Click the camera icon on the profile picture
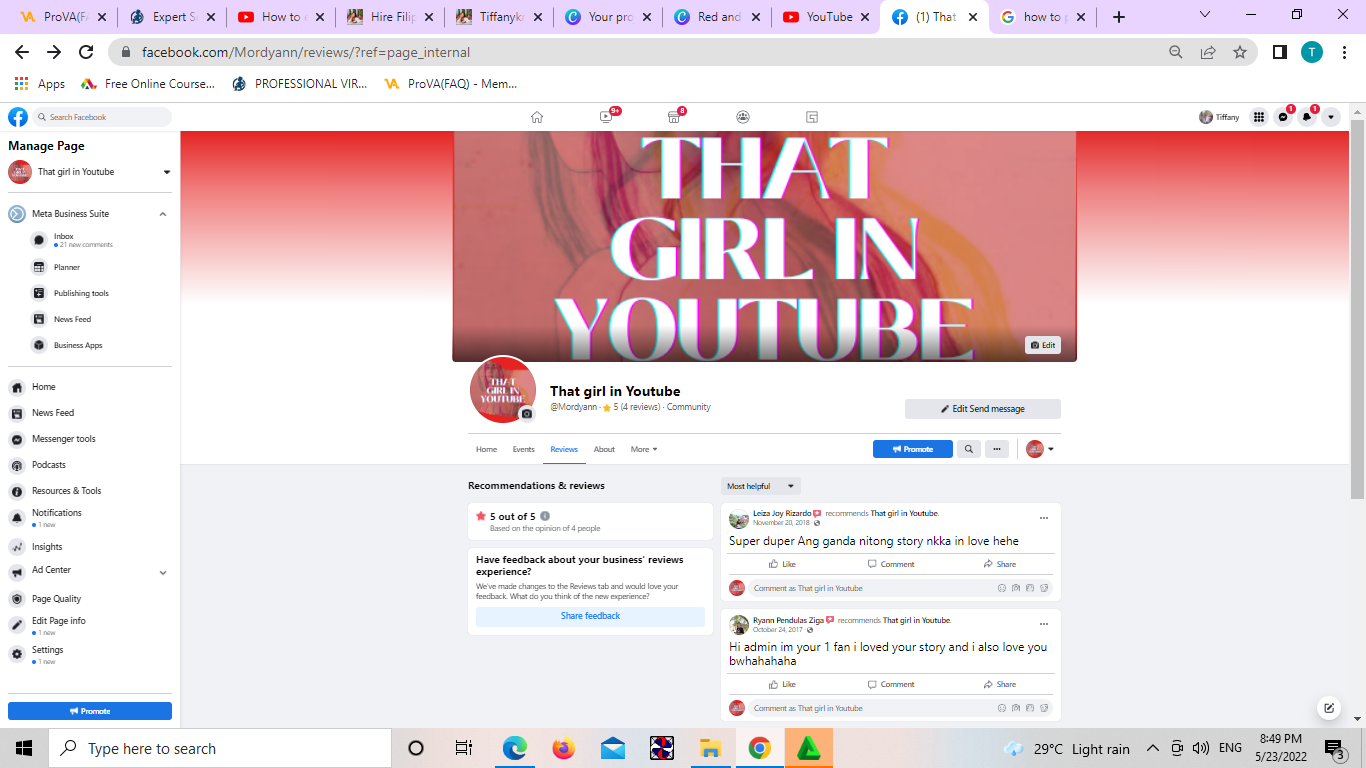Viewport: 1366px width, 768px height. point(527,414)
